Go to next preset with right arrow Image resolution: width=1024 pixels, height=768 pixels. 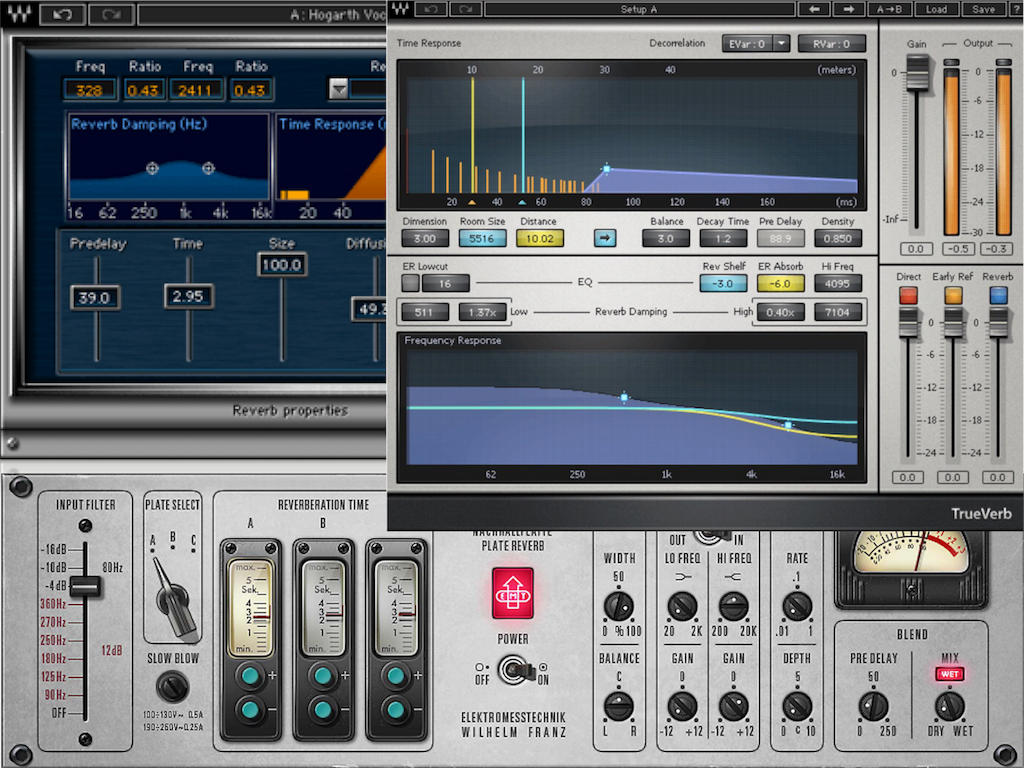848,9
